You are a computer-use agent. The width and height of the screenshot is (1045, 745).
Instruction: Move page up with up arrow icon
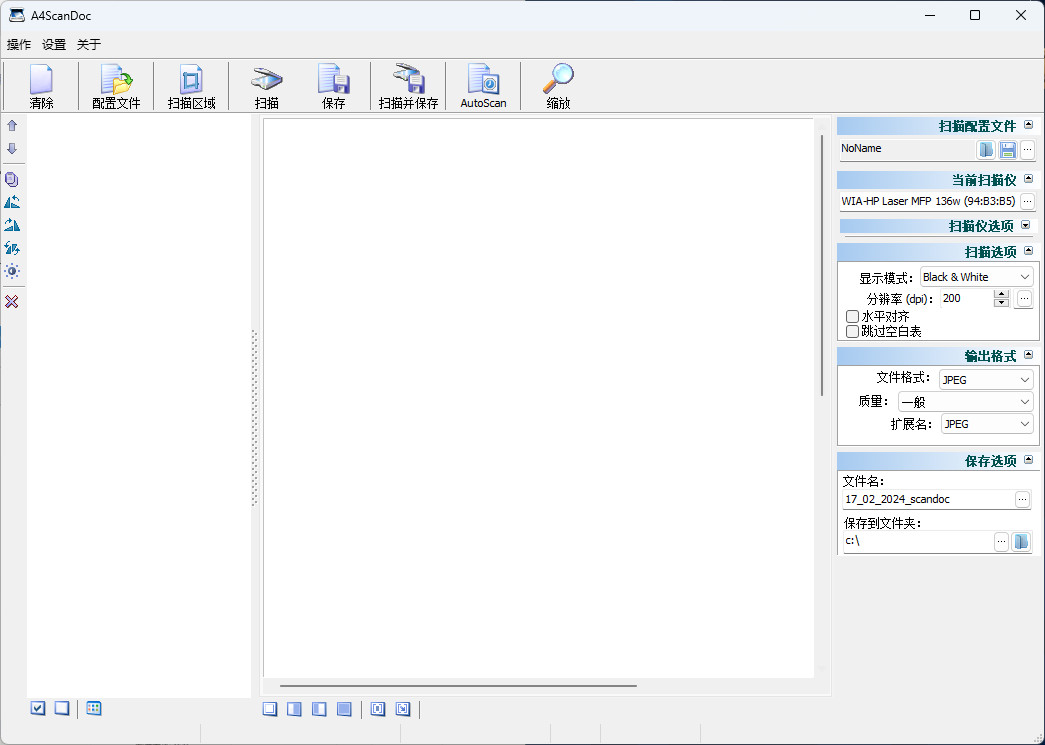12,125
